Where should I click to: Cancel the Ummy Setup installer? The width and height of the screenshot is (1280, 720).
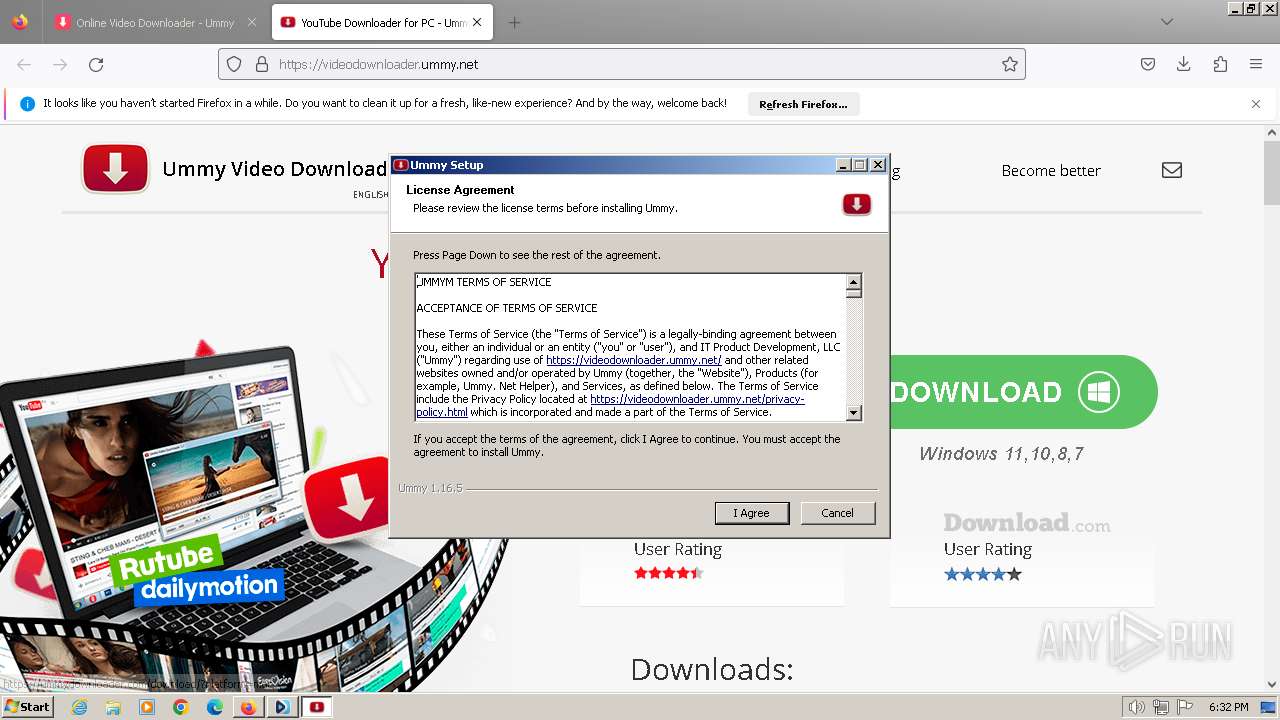pos(838,513)
